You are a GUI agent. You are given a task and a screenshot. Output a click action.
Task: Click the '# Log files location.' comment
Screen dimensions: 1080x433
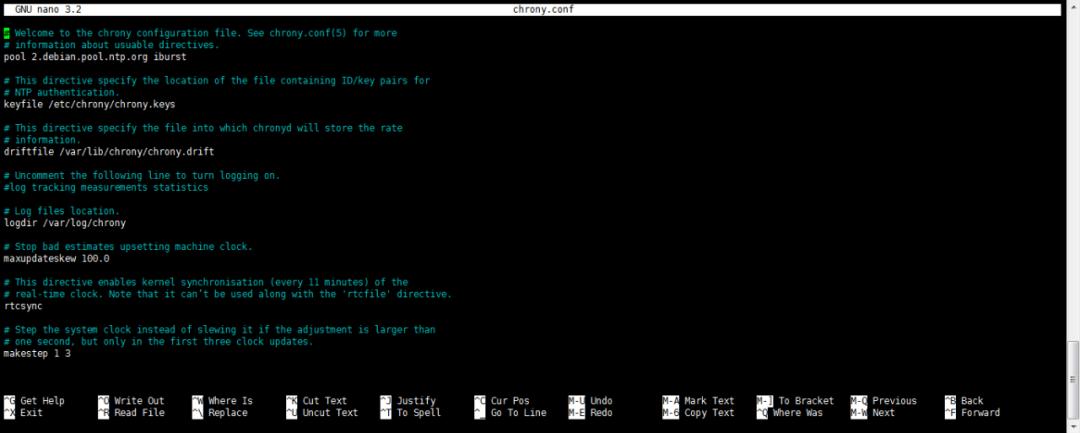61,211
